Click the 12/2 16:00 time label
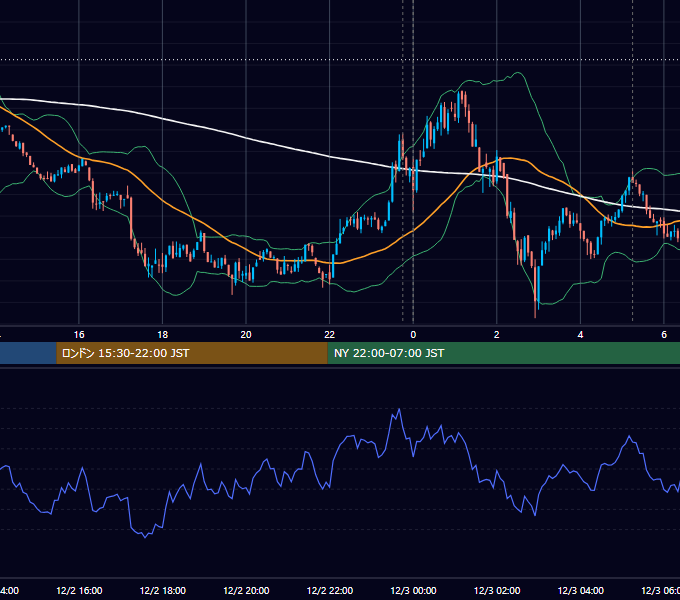 (x=79, y=590)
